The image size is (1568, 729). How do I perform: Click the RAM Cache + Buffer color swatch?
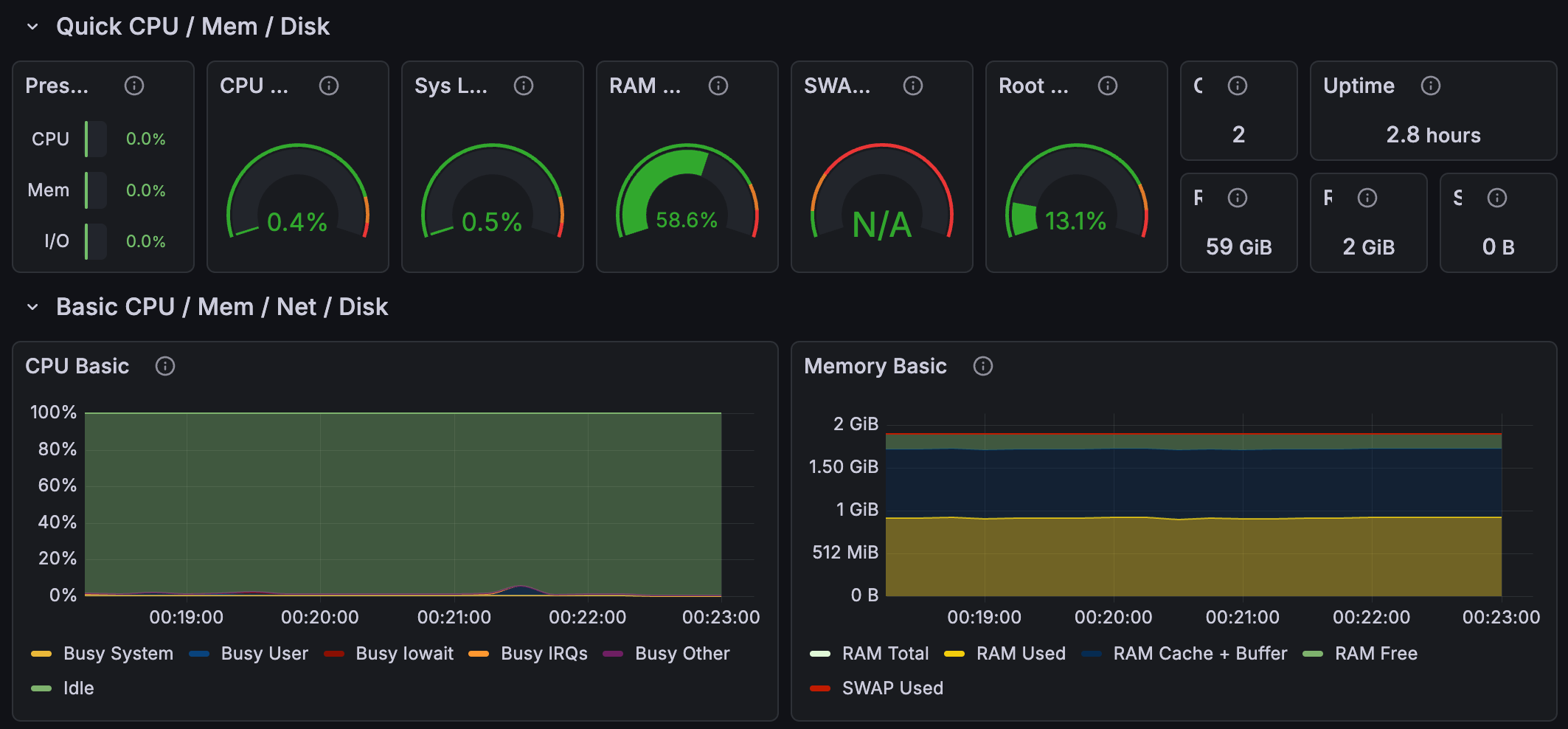click(x=1092, y=654)
